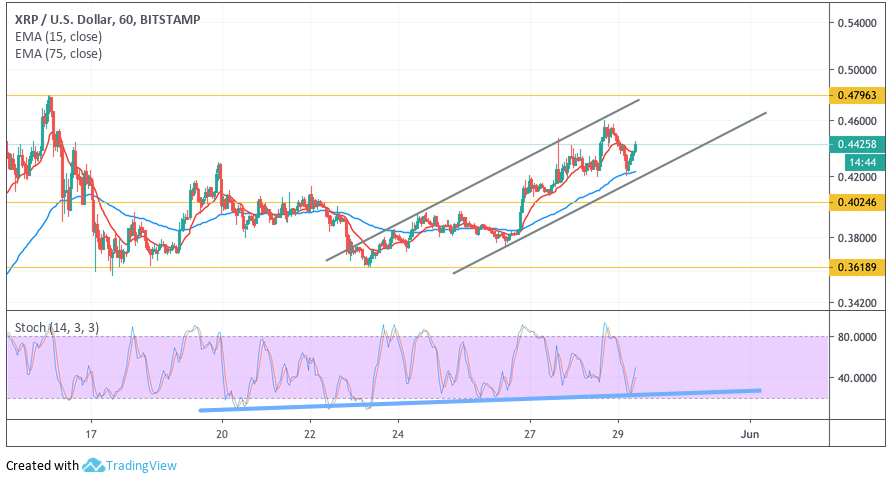Screen dimensions: 892x483
Task: Click the current price label 0.44258
Action: point(858,144)
